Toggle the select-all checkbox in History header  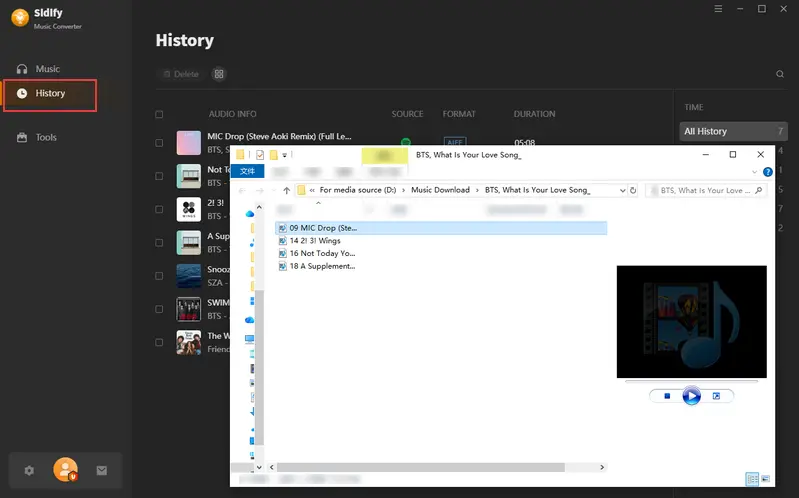(x=159, y=114)
